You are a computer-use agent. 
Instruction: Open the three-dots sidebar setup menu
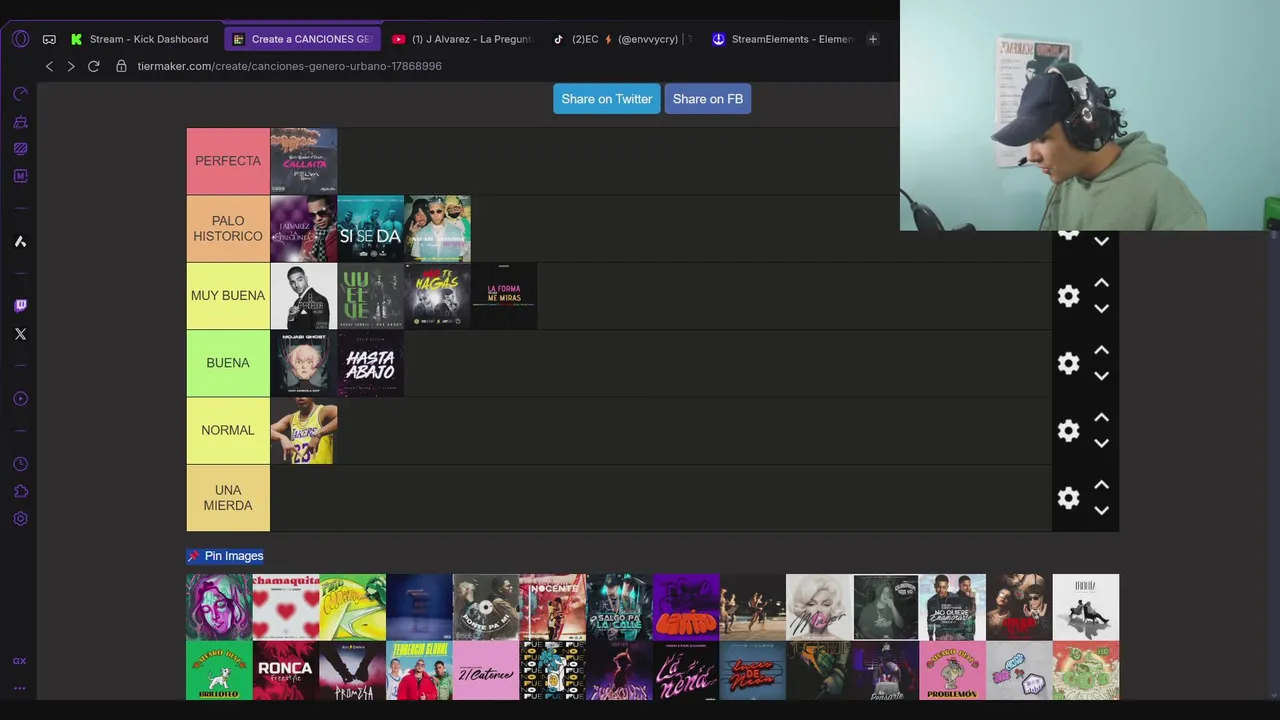[19, 688]
